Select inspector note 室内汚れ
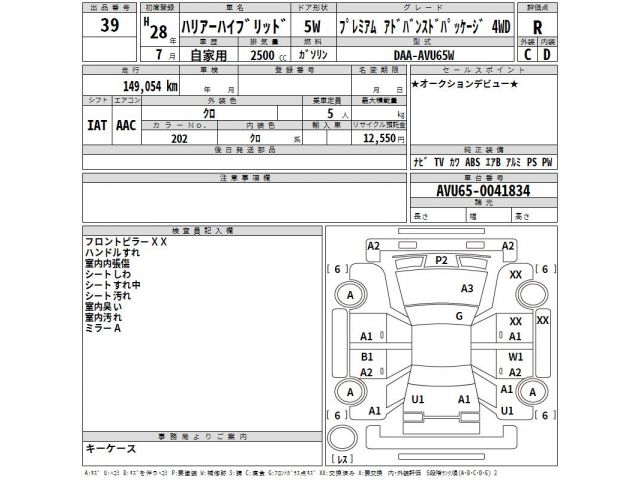The width and height of the screenshot is (640, 480). (x=103, y=317)
